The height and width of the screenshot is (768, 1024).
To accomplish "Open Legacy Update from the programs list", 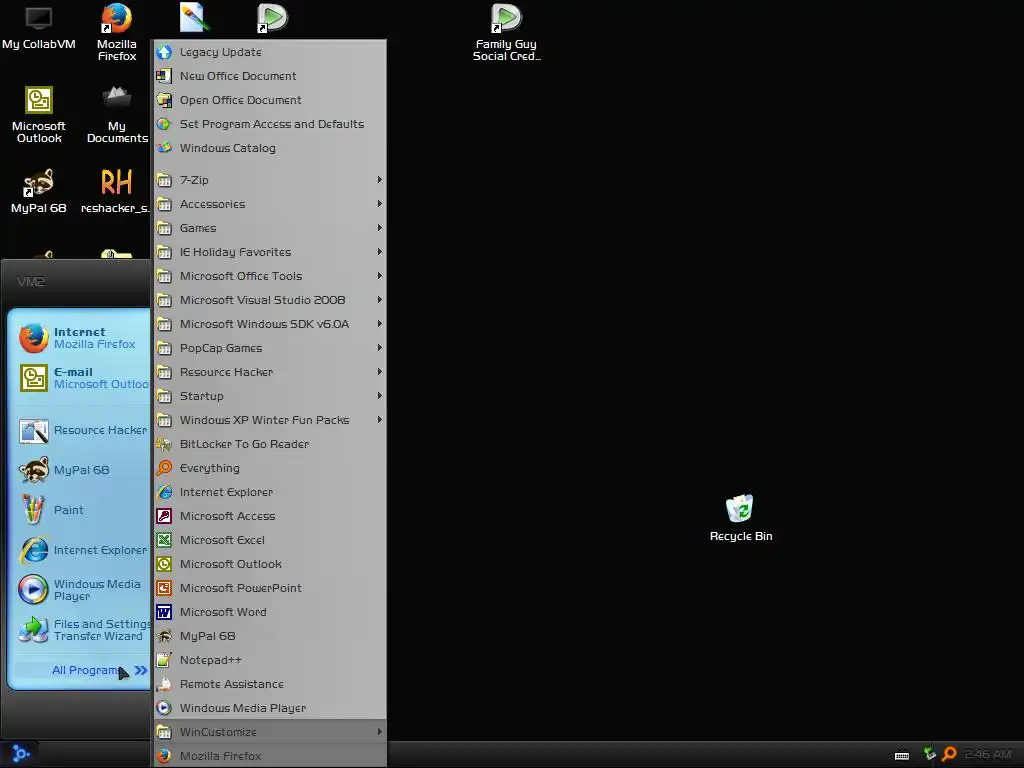I will 270,52.
